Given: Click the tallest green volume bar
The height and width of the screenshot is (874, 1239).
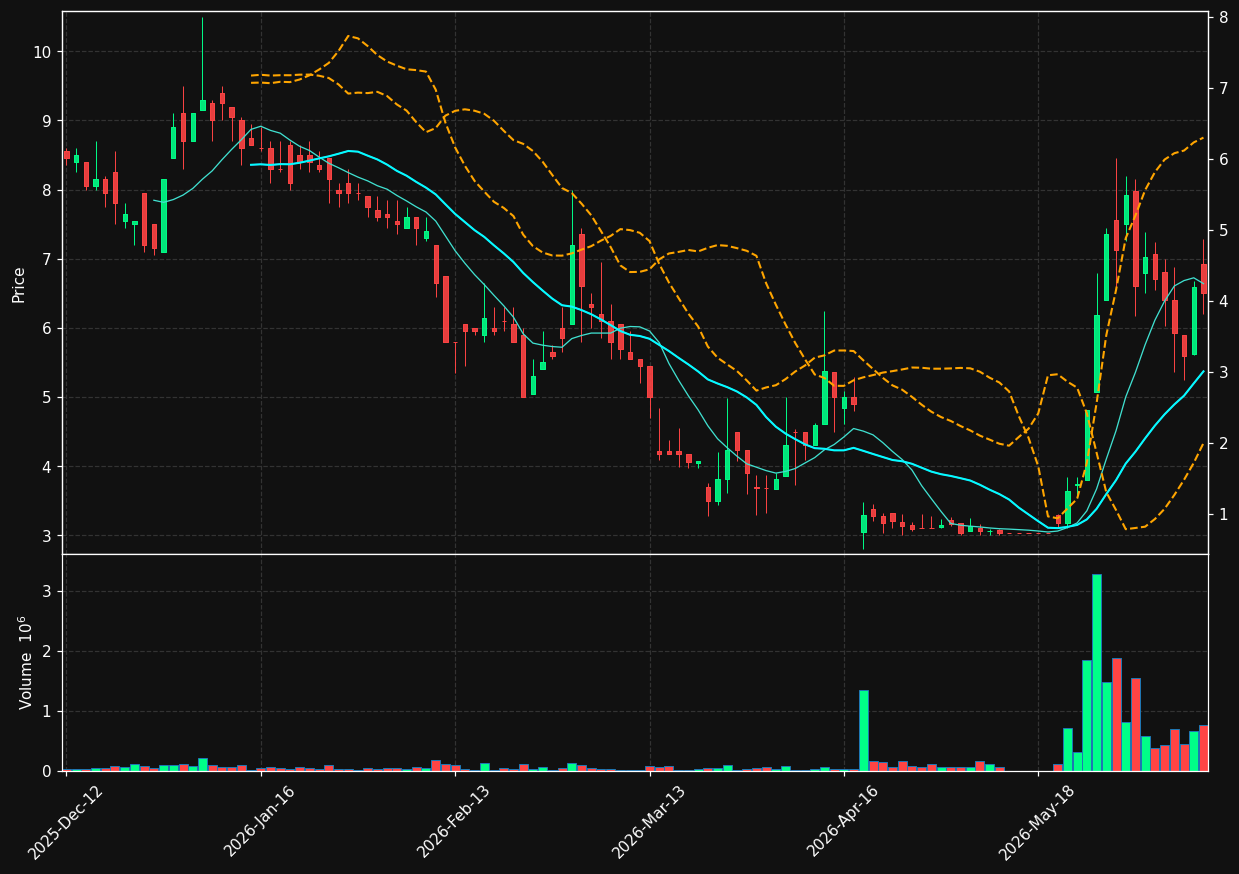Looking at the screenshot, I should (x=1097, y=673).
